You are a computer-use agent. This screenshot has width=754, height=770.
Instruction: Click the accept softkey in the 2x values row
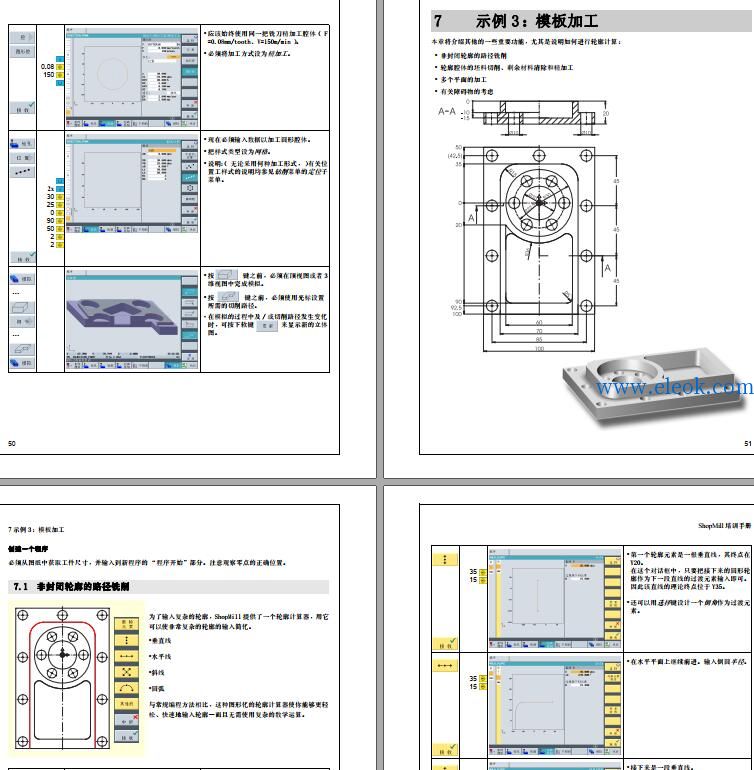click(22, 257)
